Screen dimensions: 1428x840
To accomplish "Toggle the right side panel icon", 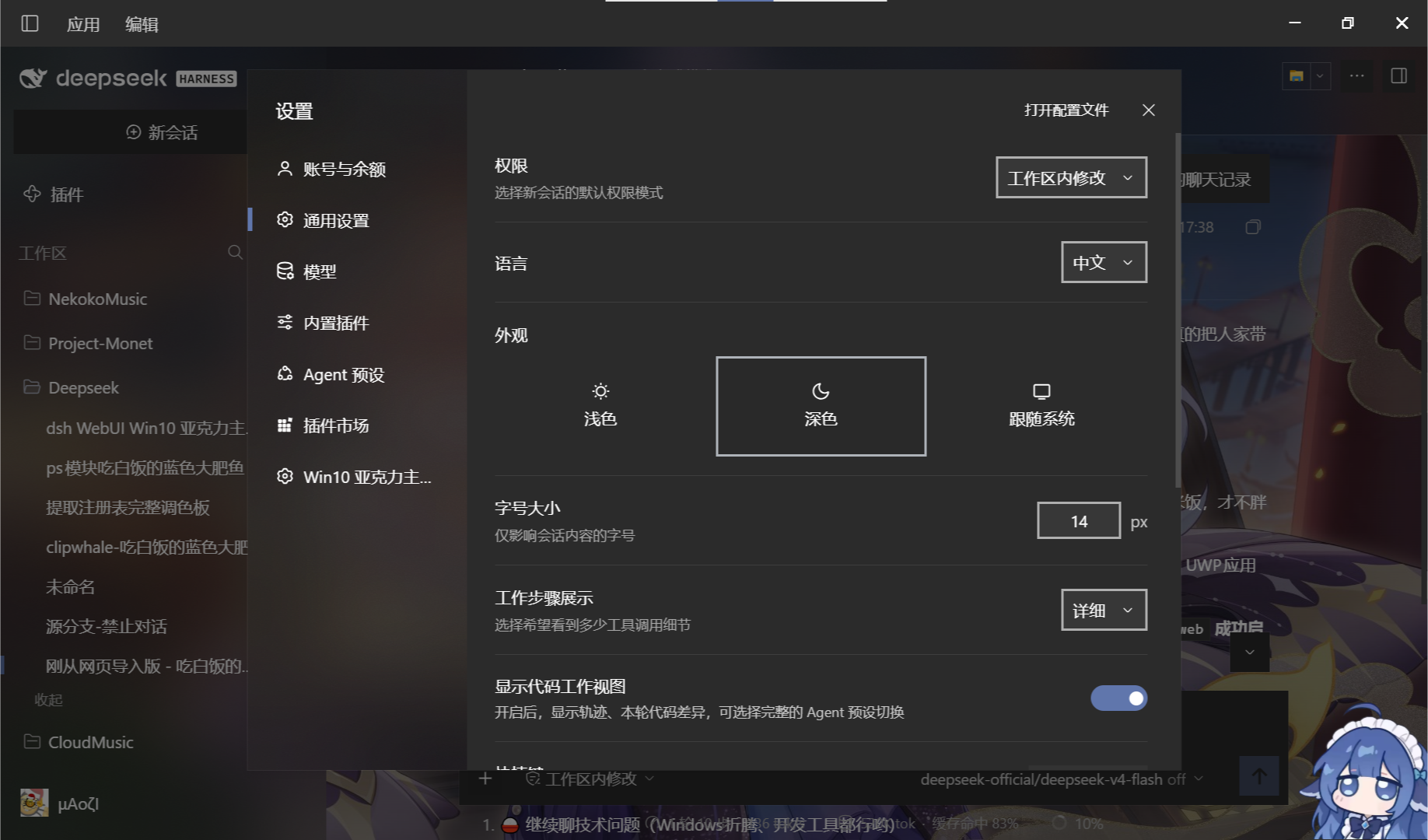I will [1398, 75].
